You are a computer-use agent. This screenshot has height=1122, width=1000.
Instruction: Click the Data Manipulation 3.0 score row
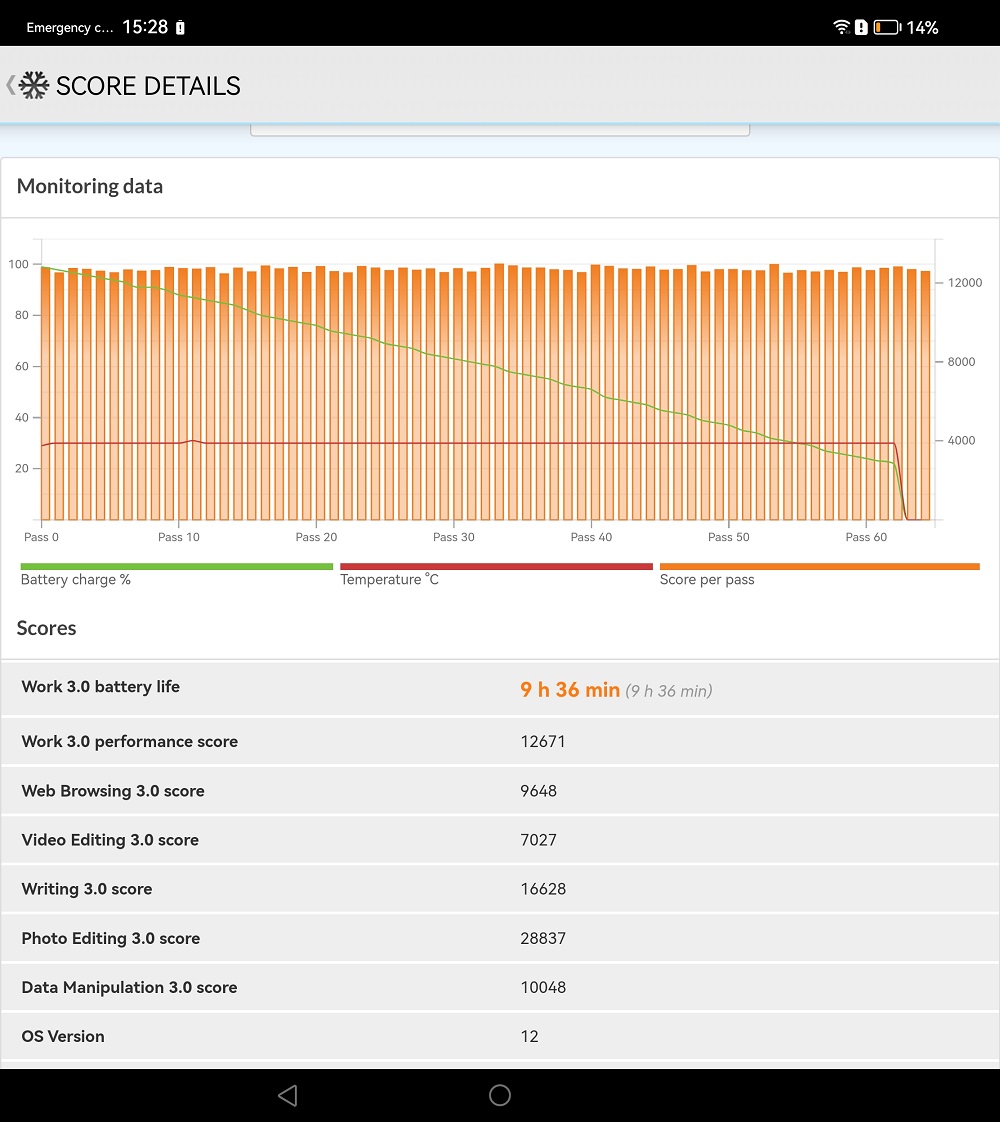coord(500,987)
